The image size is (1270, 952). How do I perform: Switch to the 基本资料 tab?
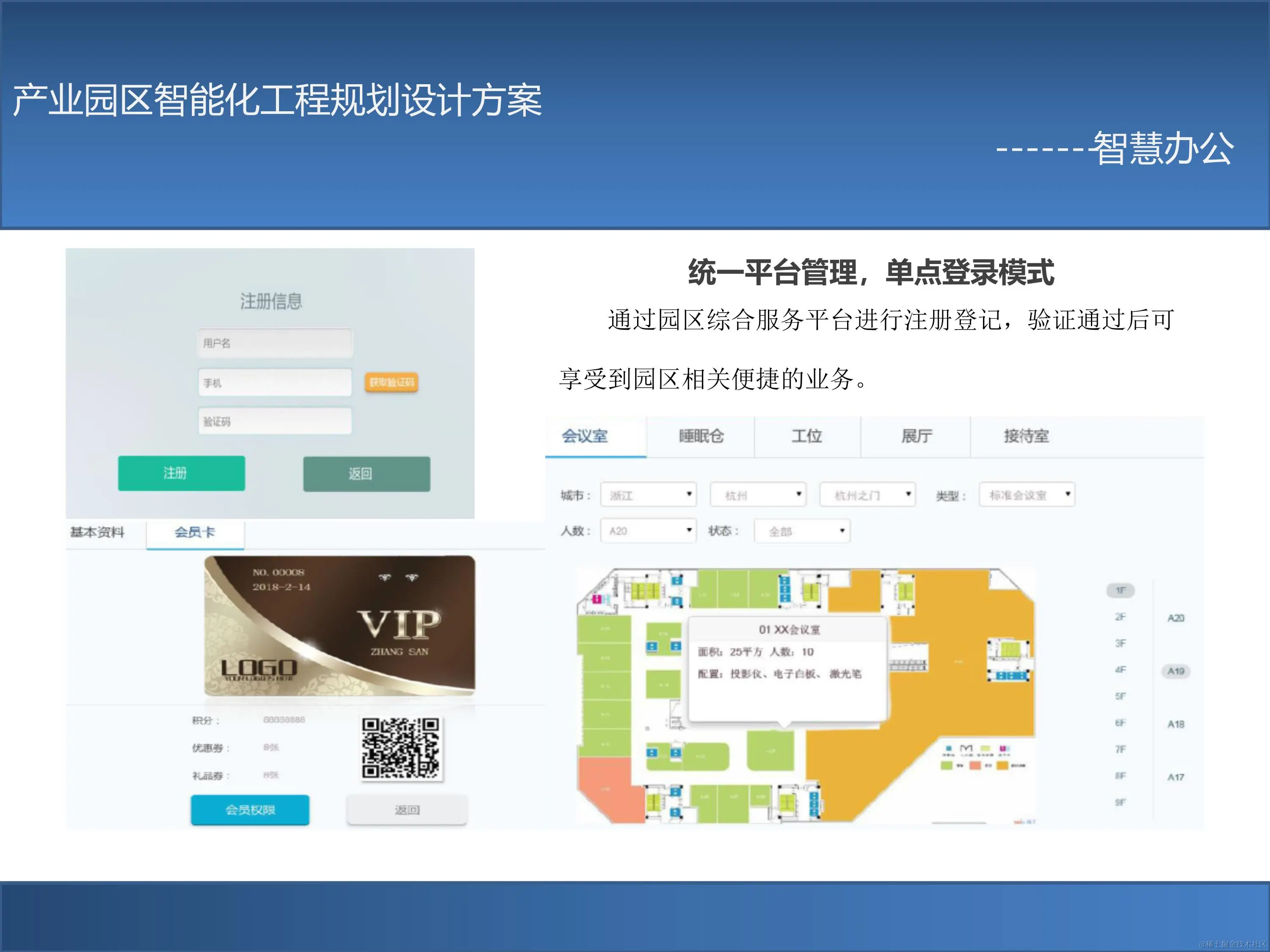99,533
